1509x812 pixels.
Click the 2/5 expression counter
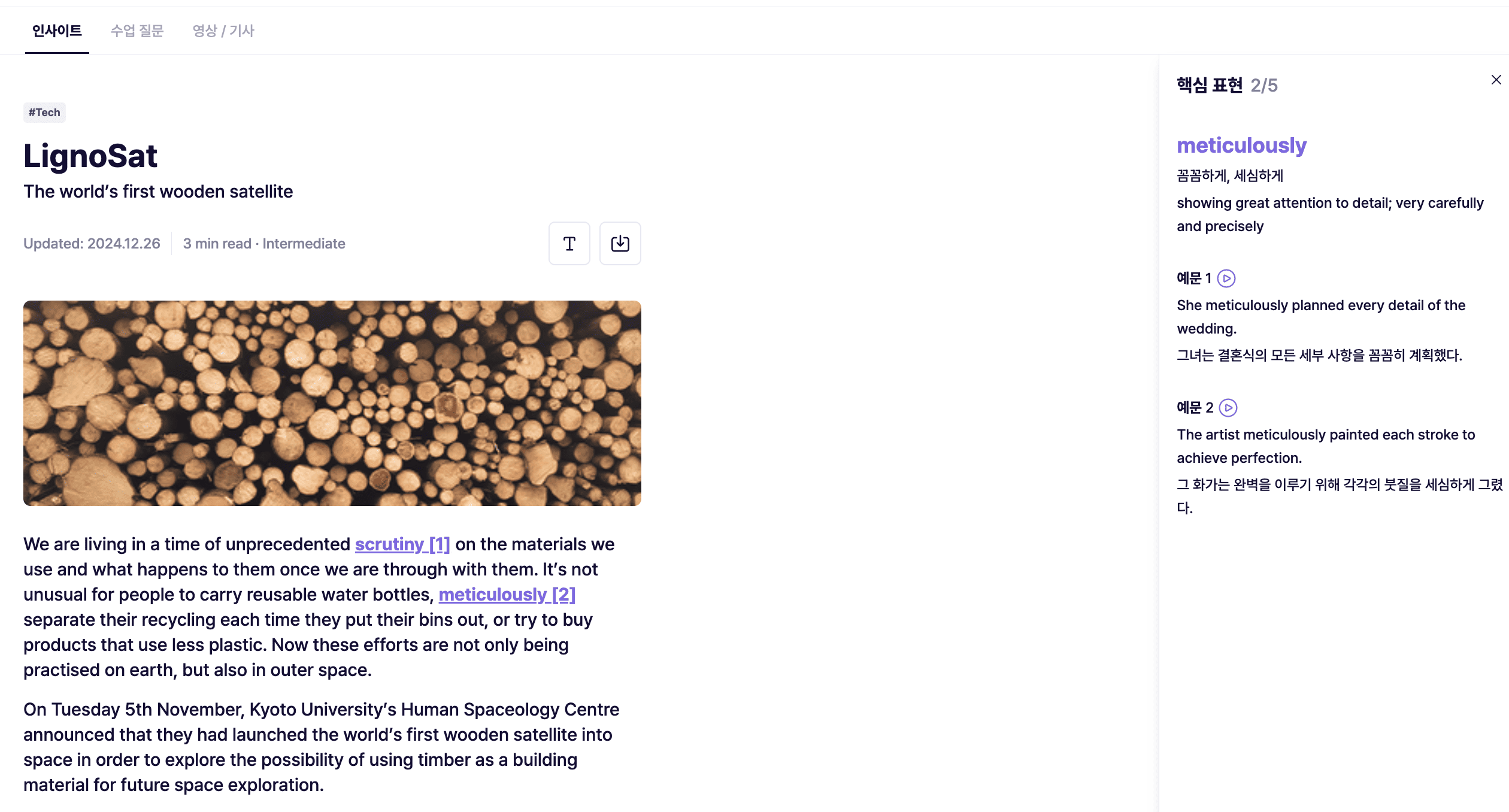[1264, 86]
